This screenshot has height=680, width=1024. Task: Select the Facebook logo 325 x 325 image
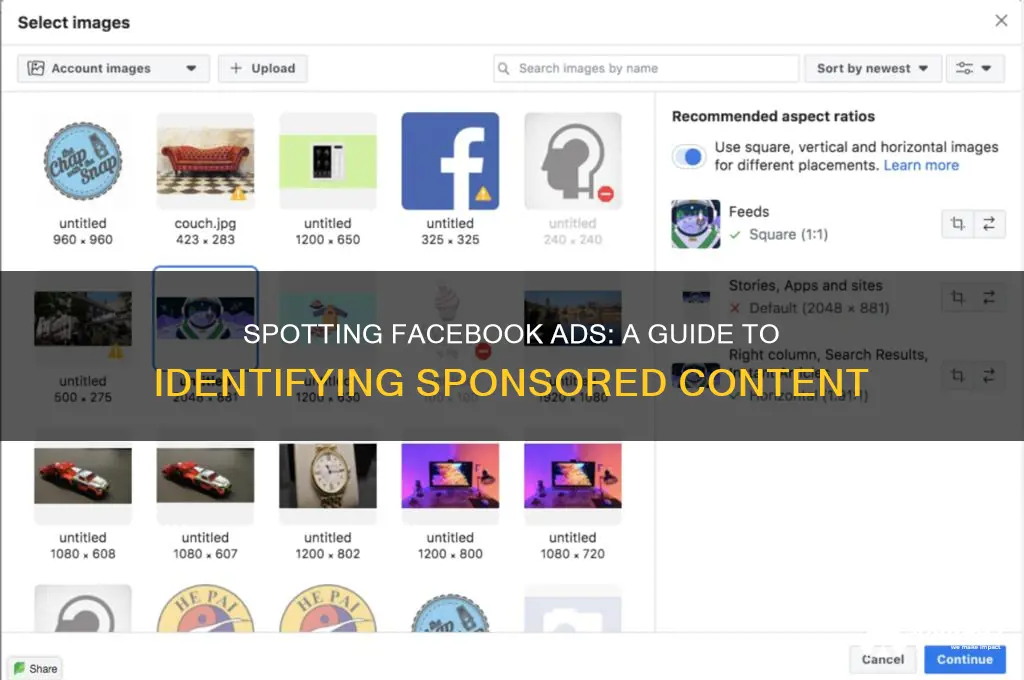[x=450, y=161]
